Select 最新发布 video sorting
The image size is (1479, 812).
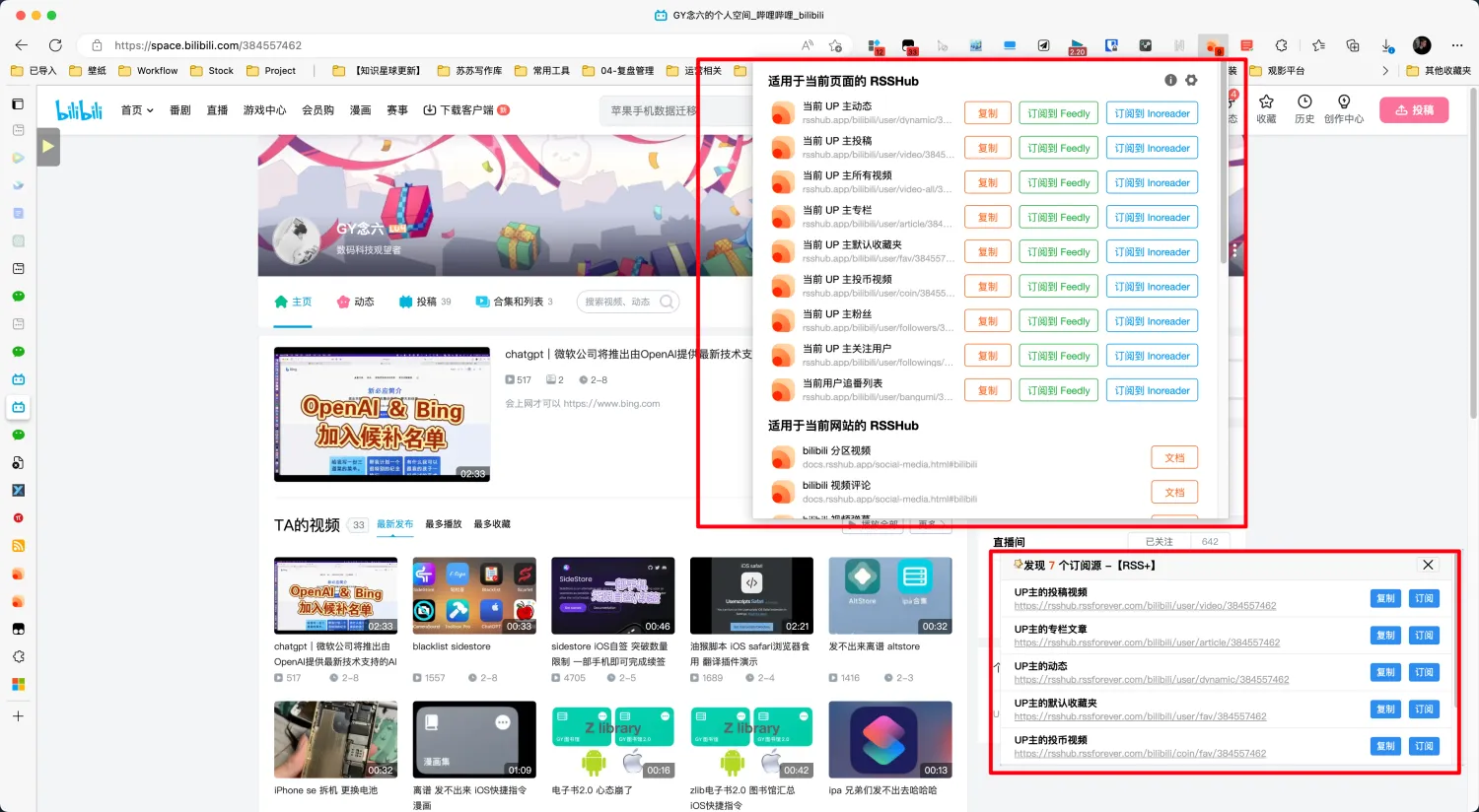coord(395,524)
